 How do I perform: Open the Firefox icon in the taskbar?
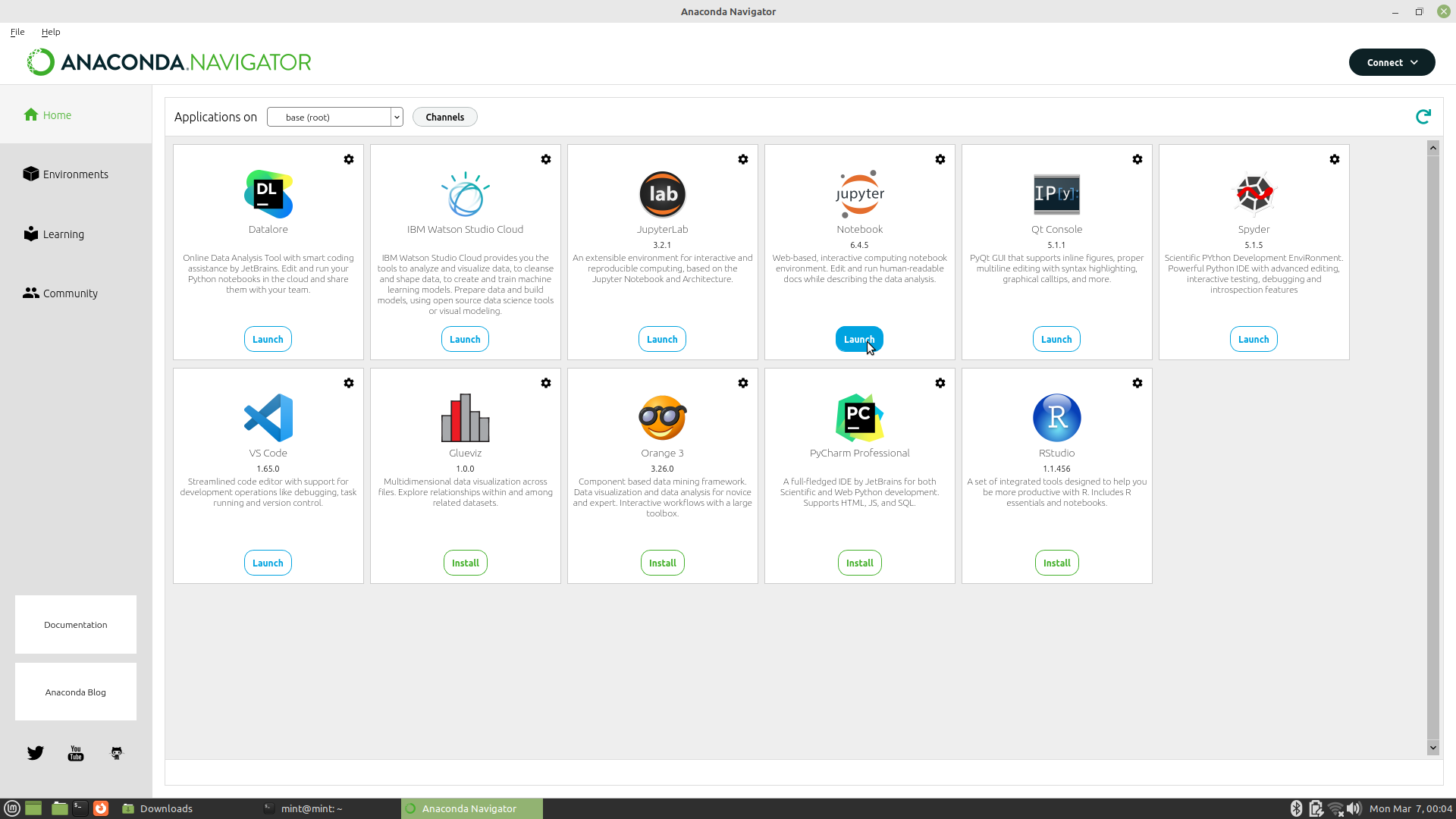click(101, 808)
